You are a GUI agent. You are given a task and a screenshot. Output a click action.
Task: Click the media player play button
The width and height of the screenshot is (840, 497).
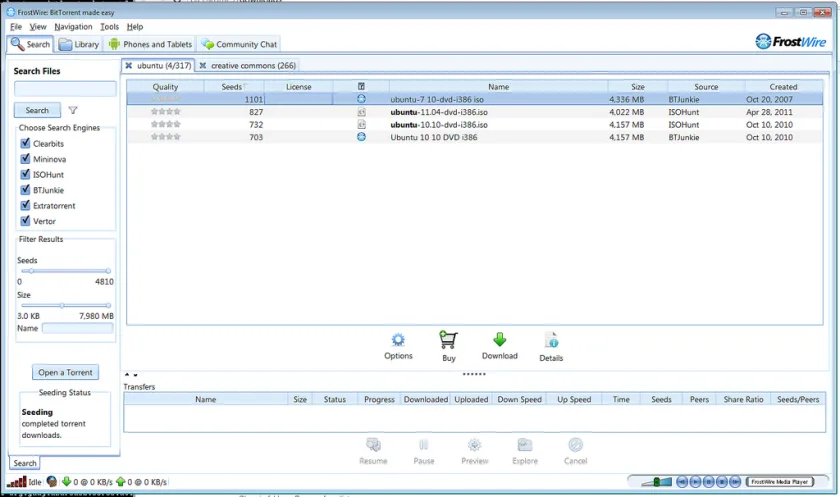695,481
